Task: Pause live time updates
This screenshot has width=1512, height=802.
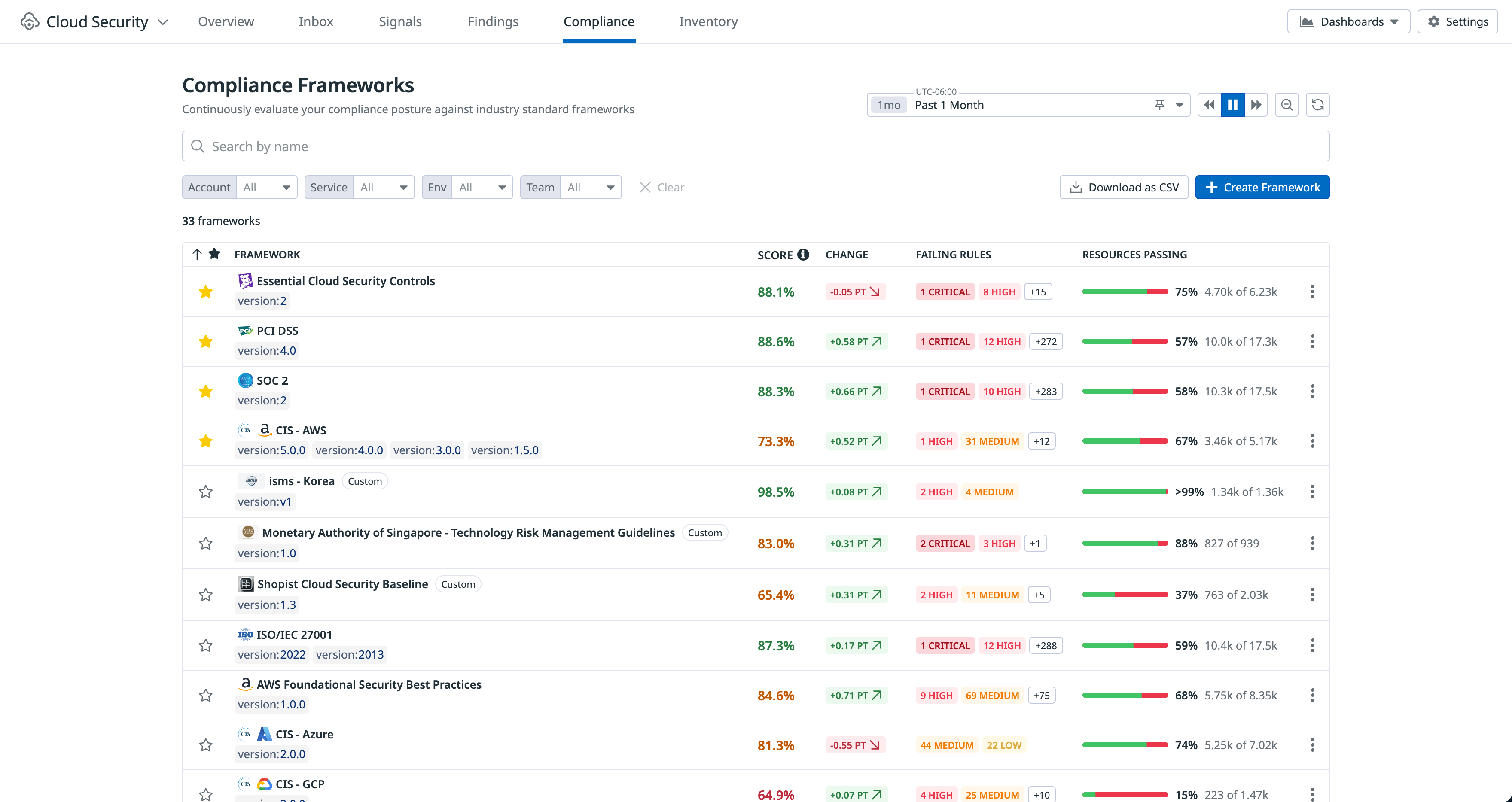Action: click(1232, 105)
